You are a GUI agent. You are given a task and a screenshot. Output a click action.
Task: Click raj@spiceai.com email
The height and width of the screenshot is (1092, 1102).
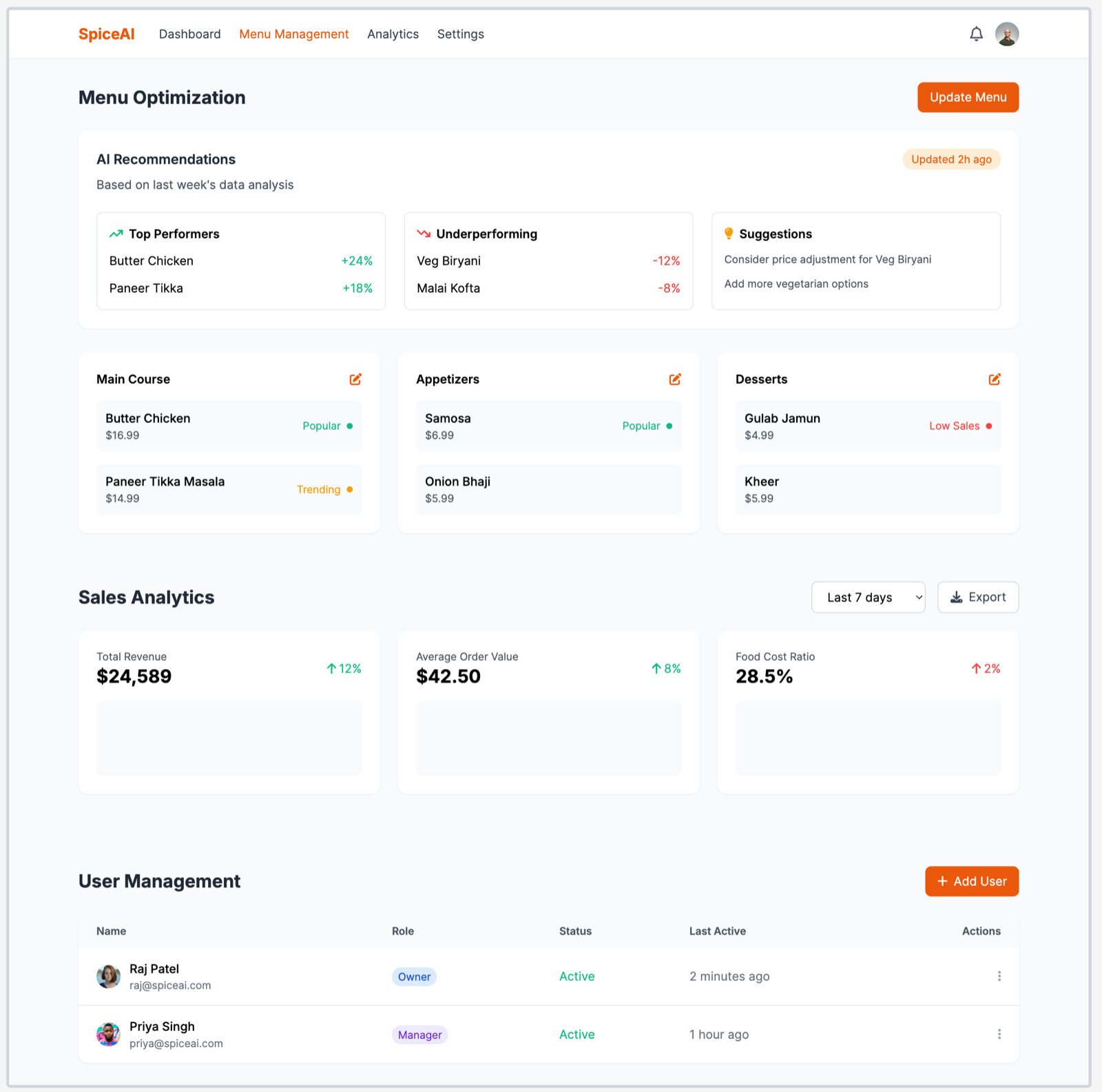pos(170,985)
